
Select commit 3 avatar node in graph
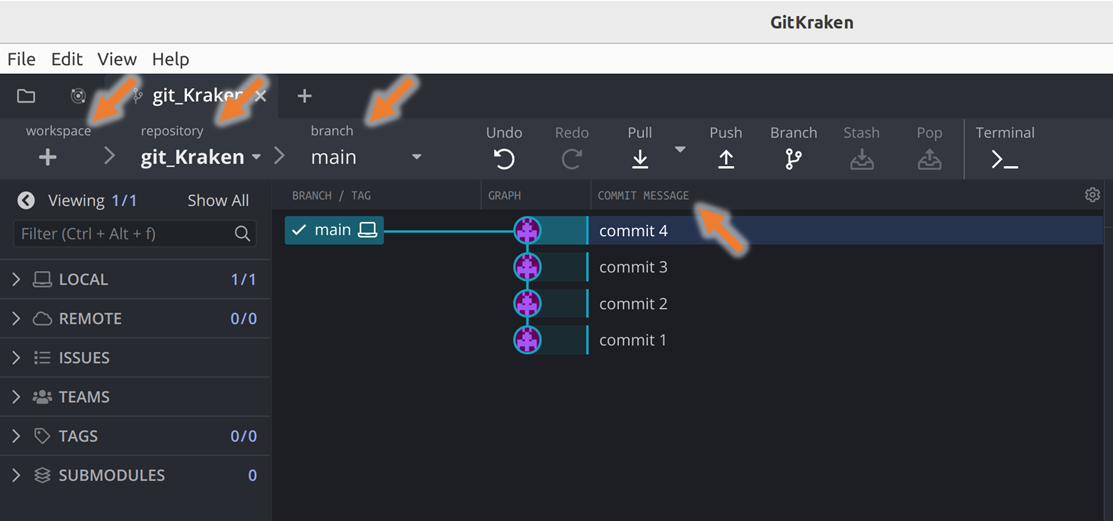coord(527,267)
